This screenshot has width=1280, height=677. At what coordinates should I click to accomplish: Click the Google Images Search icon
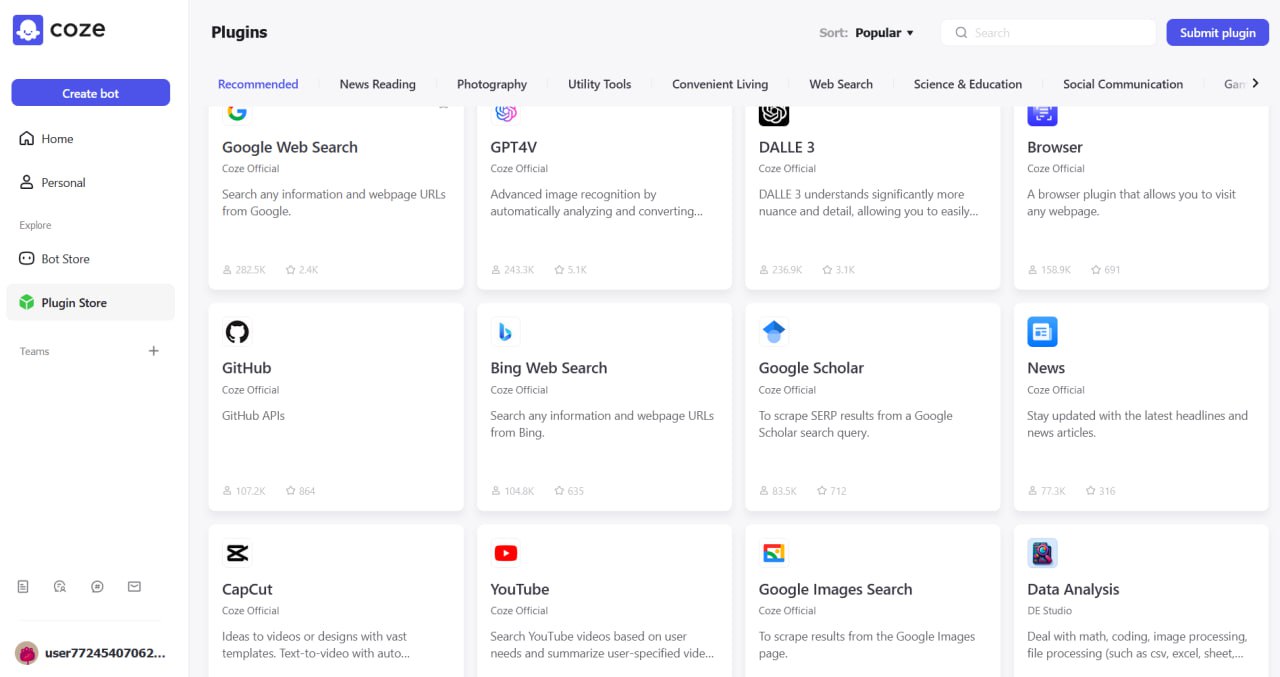click(774, 553)
